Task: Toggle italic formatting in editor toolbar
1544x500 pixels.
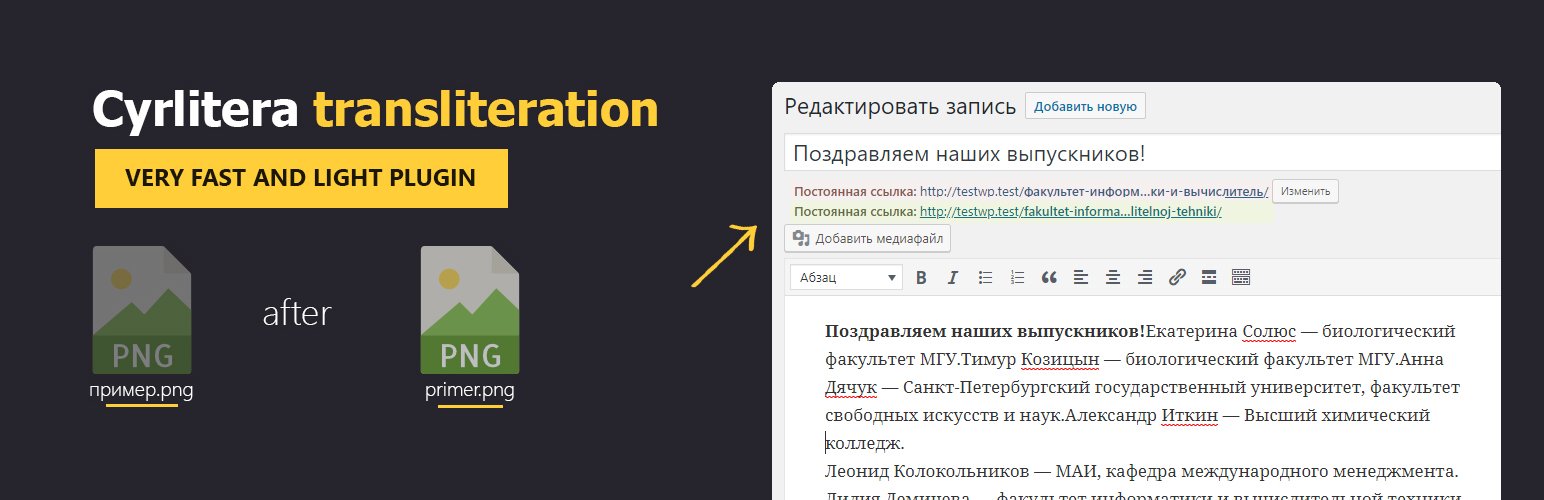Action: (x=953, y=277)
